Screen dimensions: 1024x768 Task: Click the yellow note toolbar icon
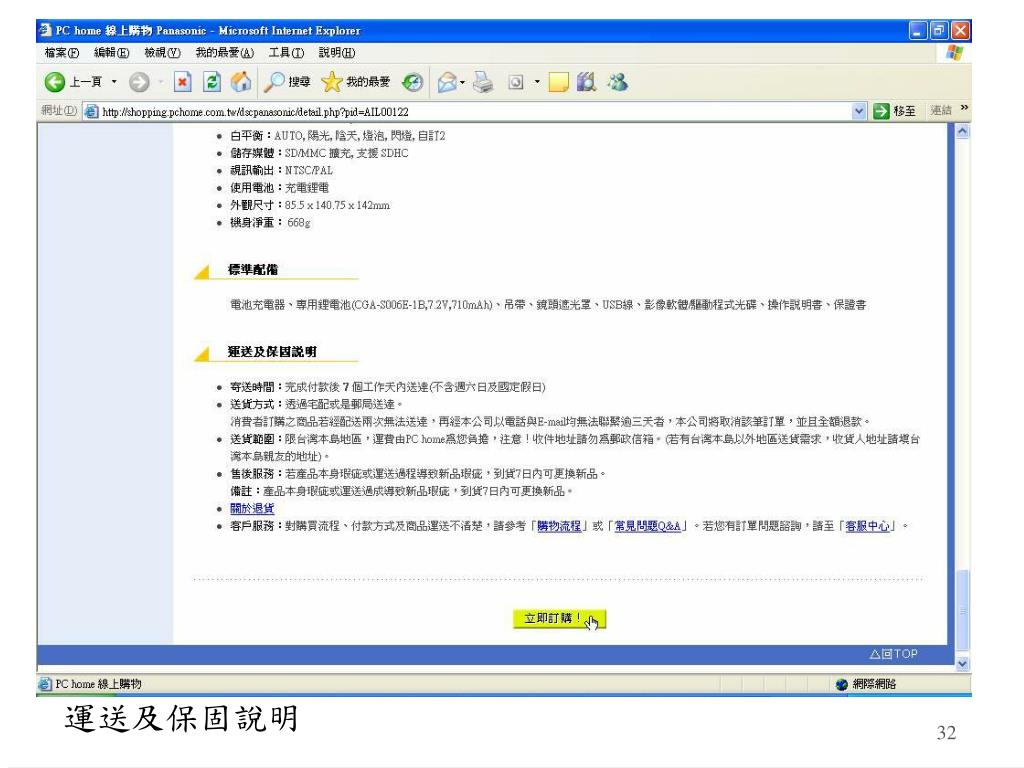[558, 82]
